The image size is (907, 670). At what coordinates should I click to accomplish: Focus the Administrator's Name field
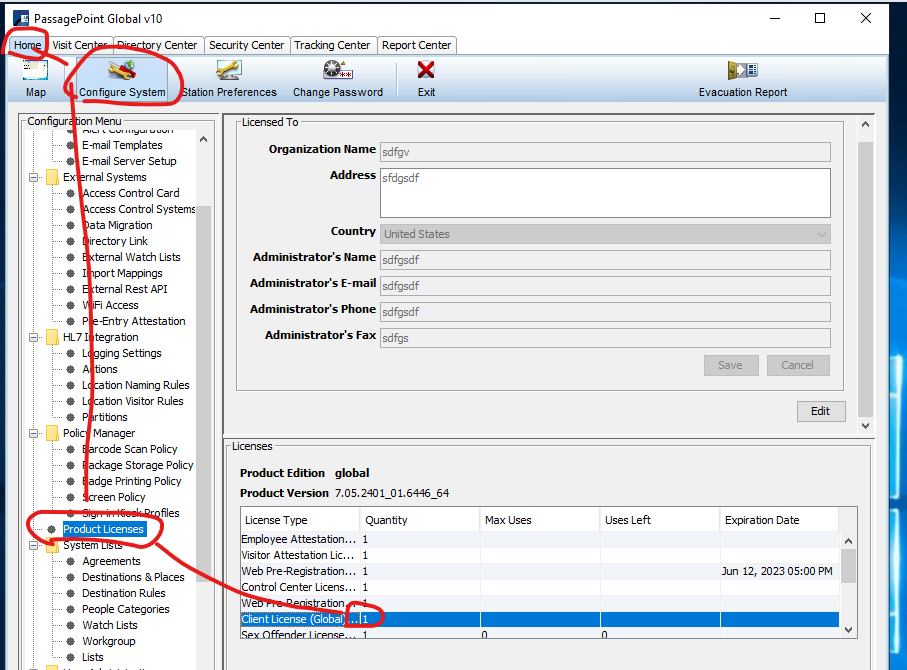tap(605, 260)
